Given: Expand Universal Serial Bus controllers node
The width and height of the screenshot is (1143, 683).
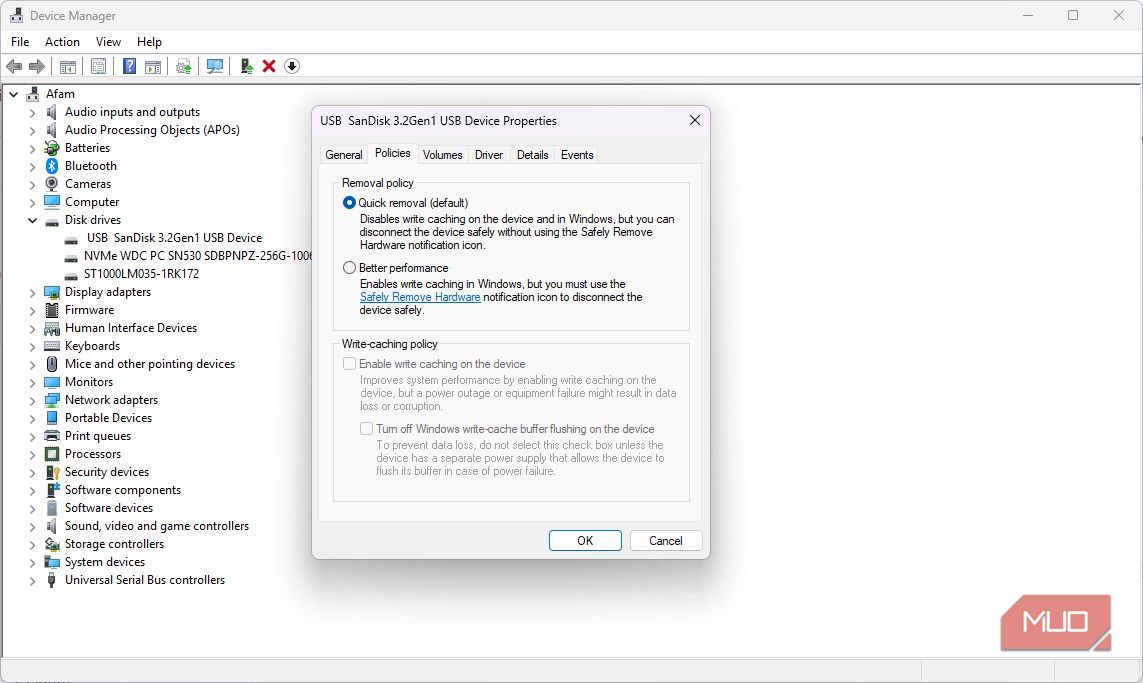Looking at the screenshot, I should [32, 580].
